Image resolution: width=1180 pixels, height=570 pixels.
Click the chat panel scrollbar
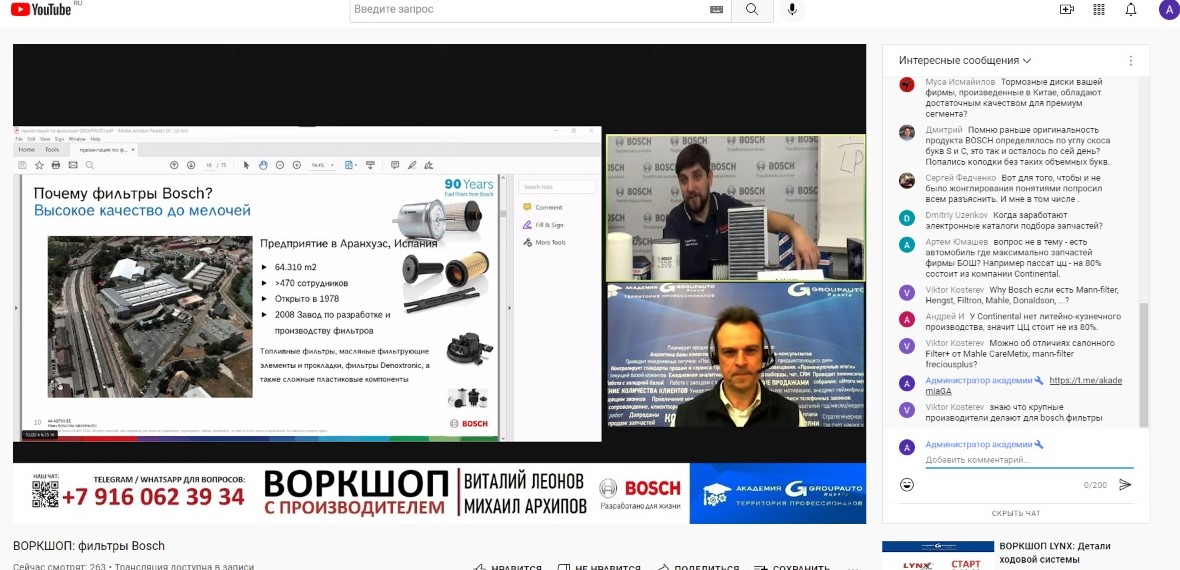click(1145, 365)
